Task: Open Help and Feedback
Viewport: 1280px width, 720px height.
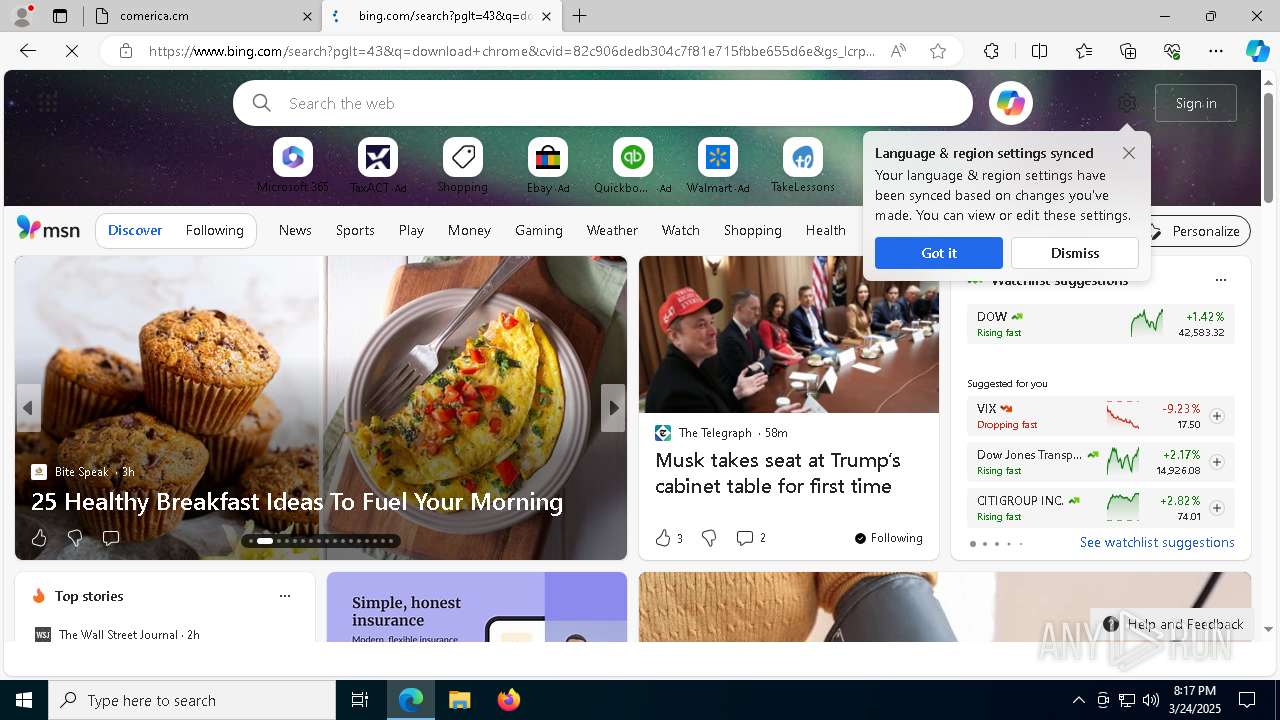Action: coord(1173,624)
